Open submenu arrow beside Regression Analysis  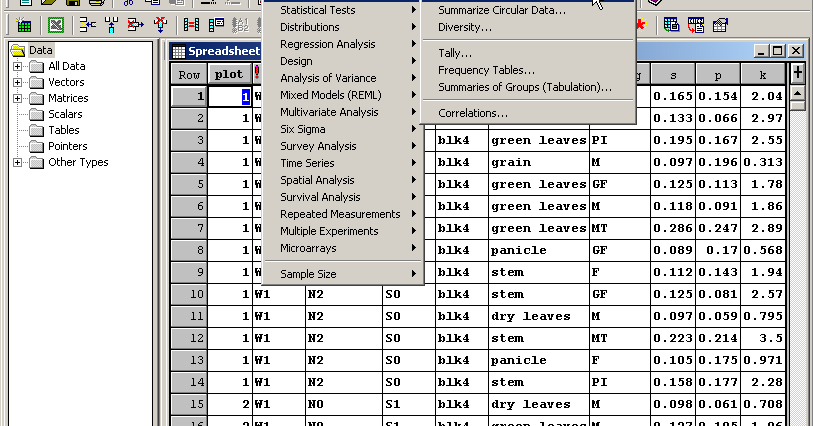pos(414,44)
